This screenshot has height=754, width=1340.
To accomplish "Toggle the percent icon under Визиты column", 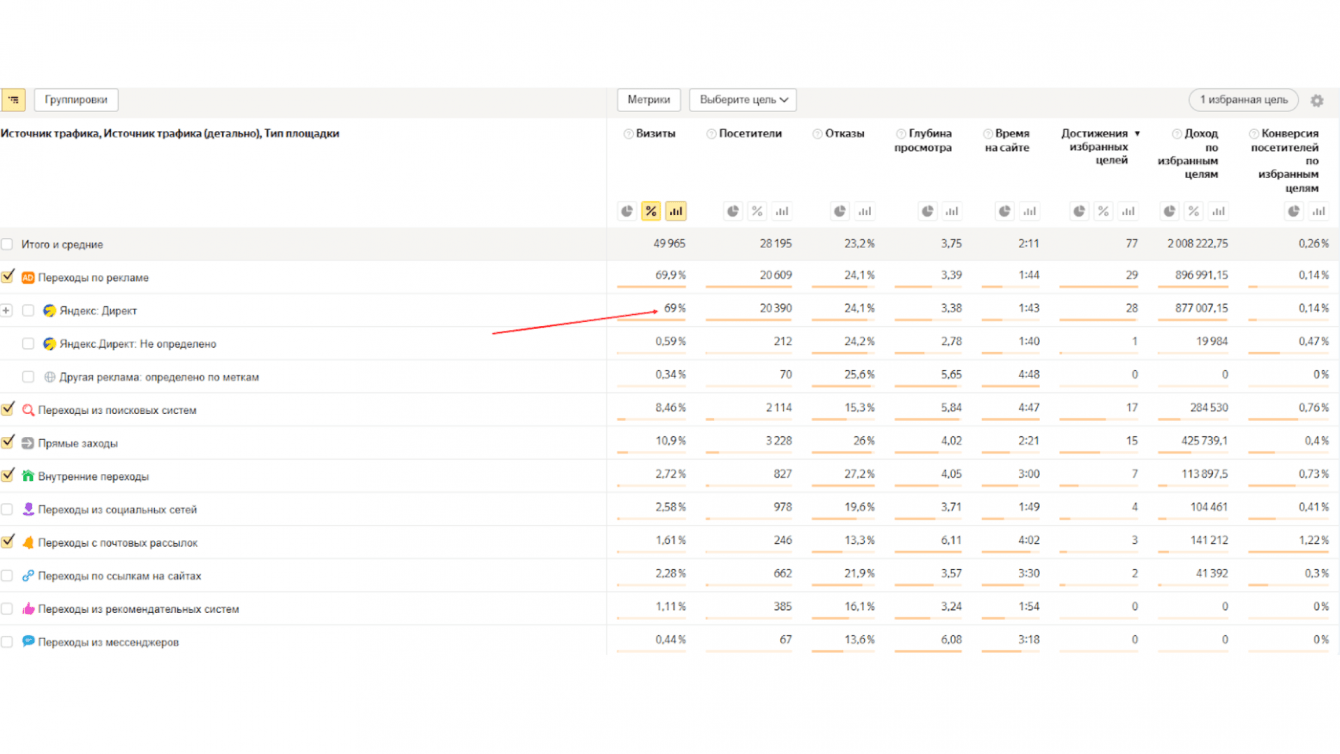I will pos(651,211).
